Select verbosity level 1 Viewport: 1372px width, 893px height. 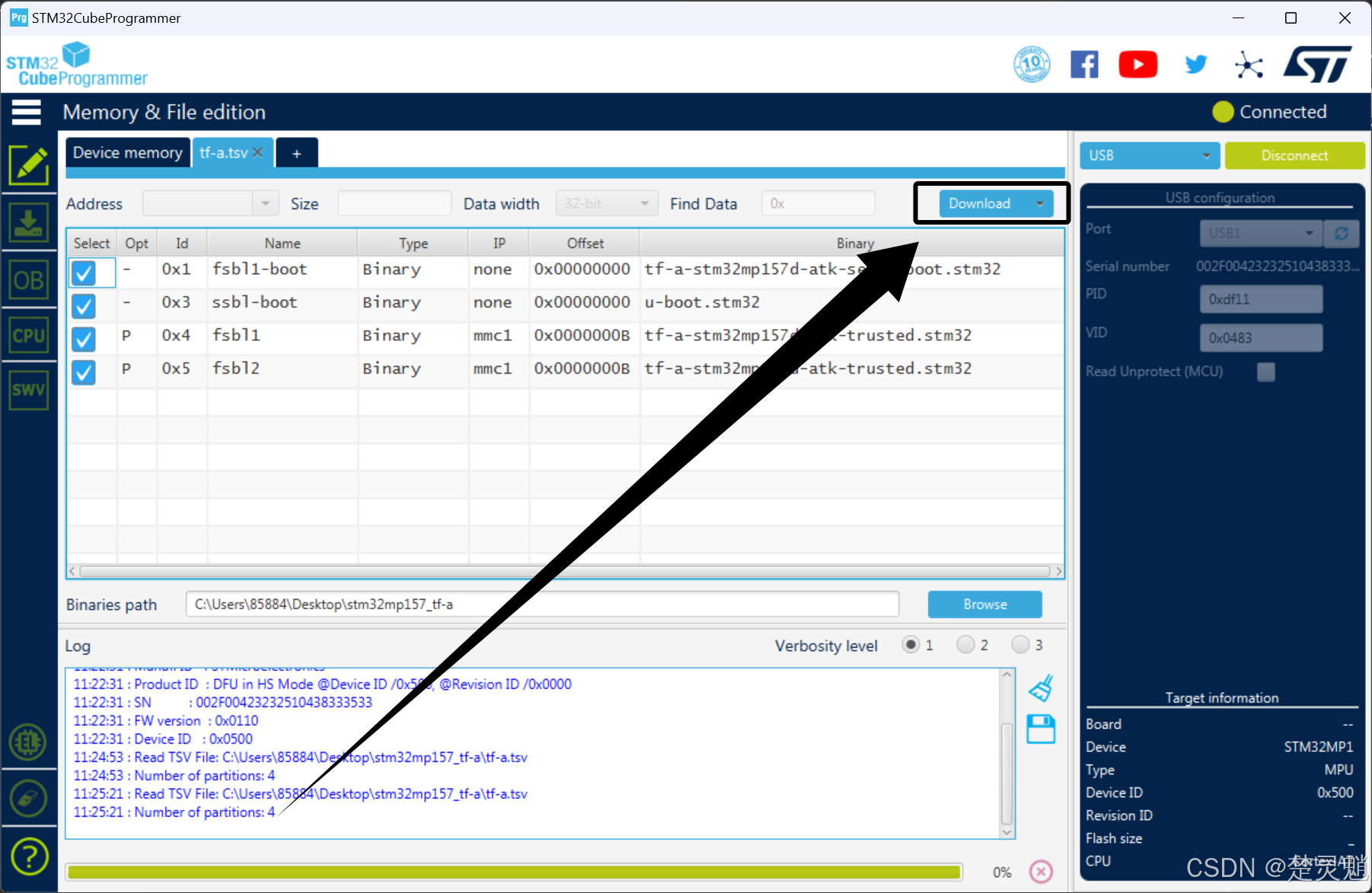click(911, 645)
